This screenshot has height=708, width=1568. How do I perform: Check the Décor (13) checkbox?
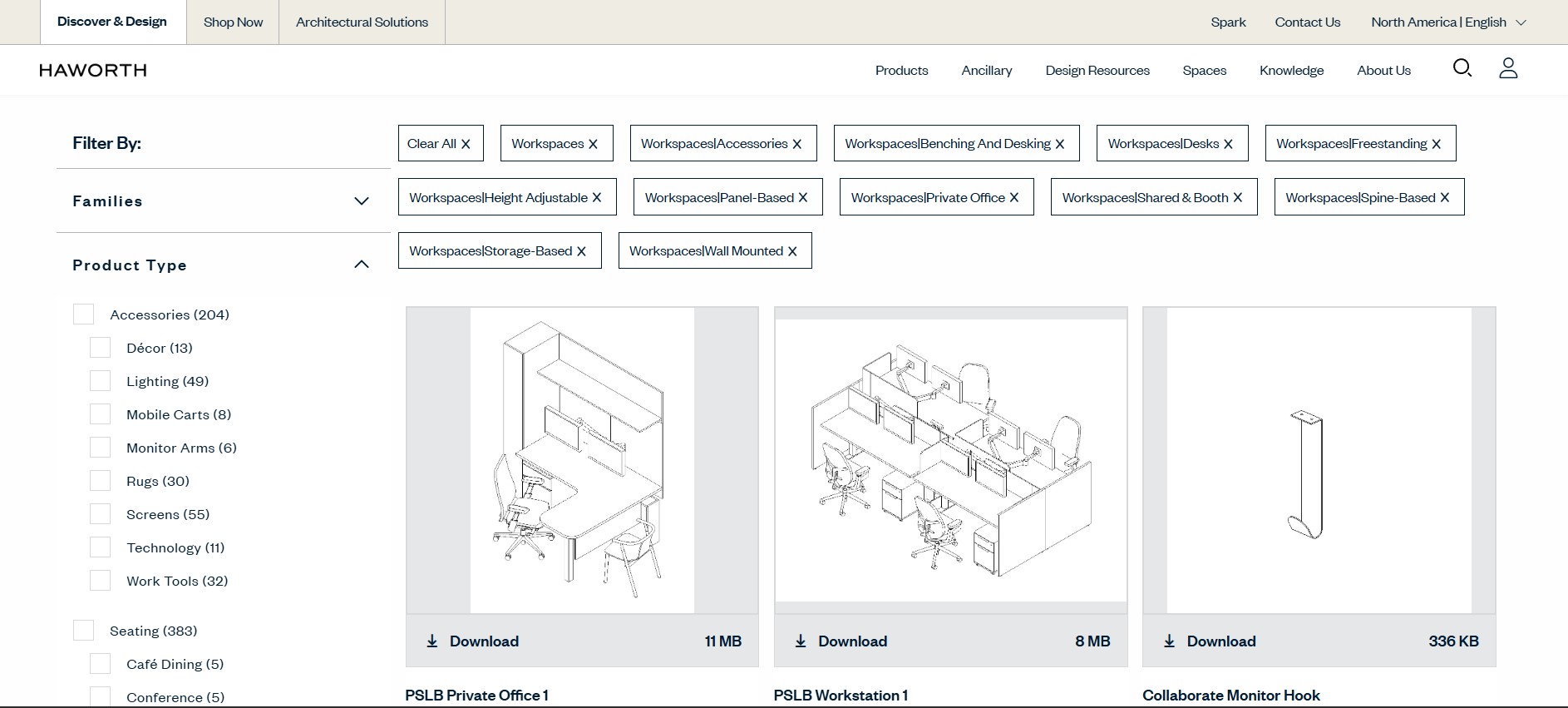(x=100, y=347)
